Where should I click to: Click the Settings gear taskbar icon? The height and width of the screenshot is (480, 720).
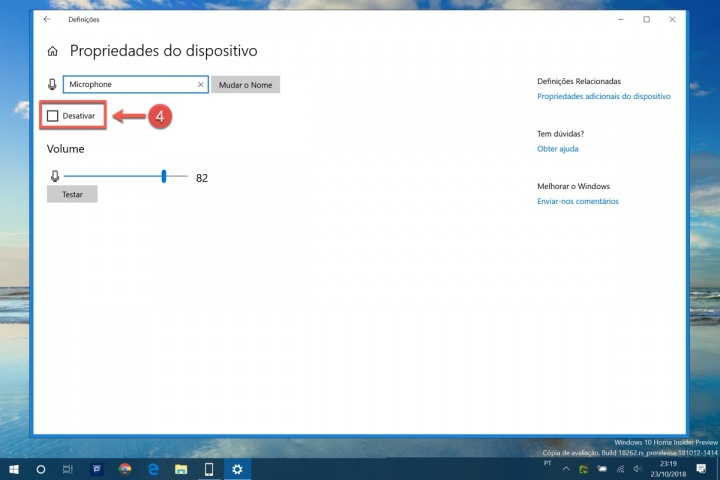coord(237,469)
